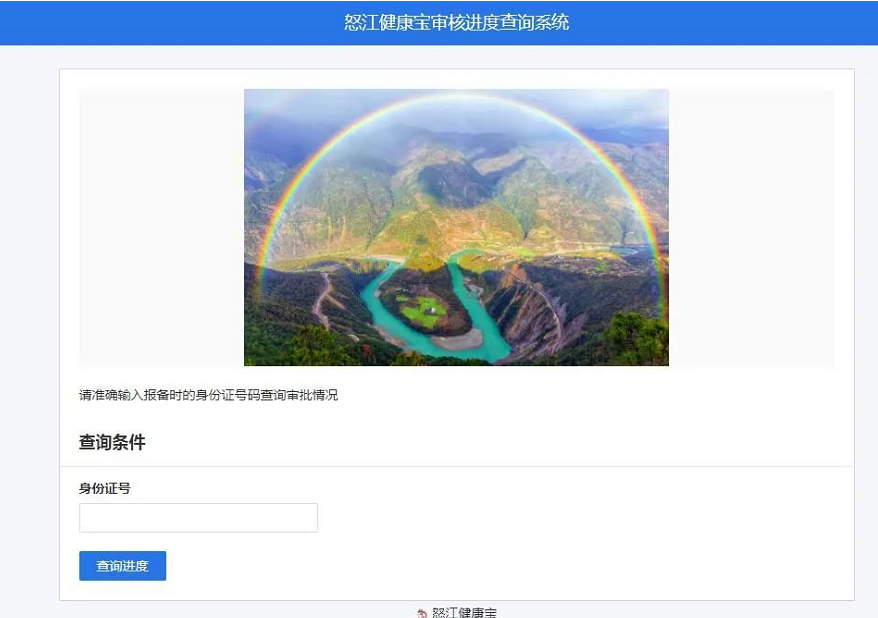Click the 身份证号 field label

[105, 488]
